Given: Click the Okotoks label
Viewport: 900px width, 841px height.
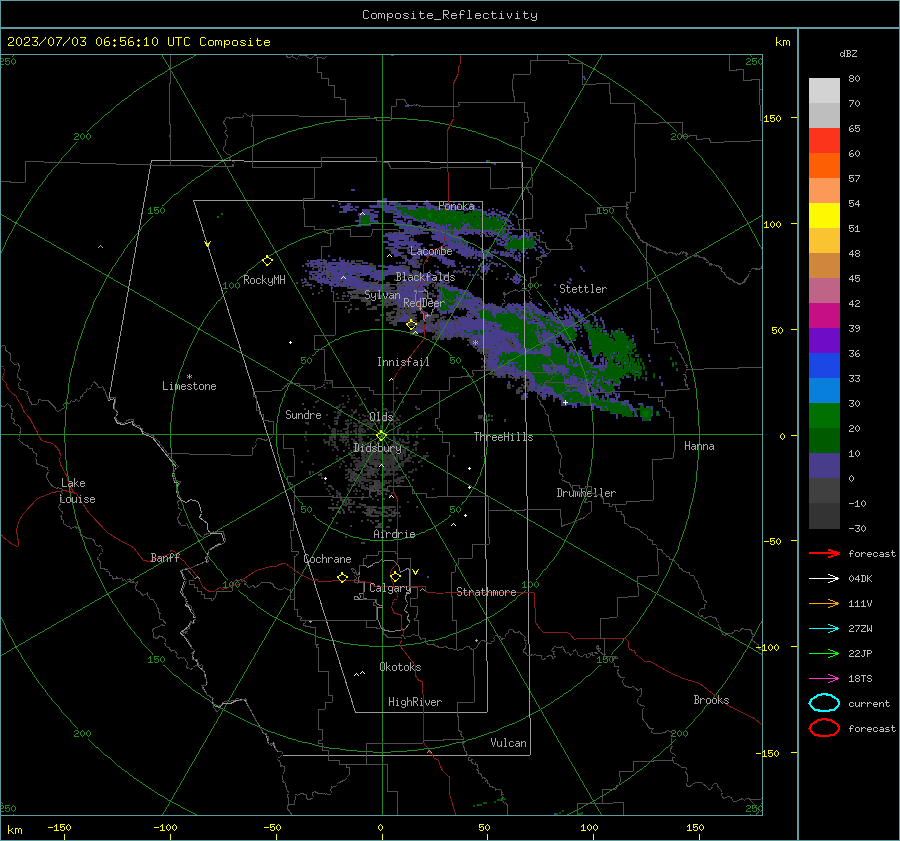Looking at the screenshot, I should pos(400,667).
